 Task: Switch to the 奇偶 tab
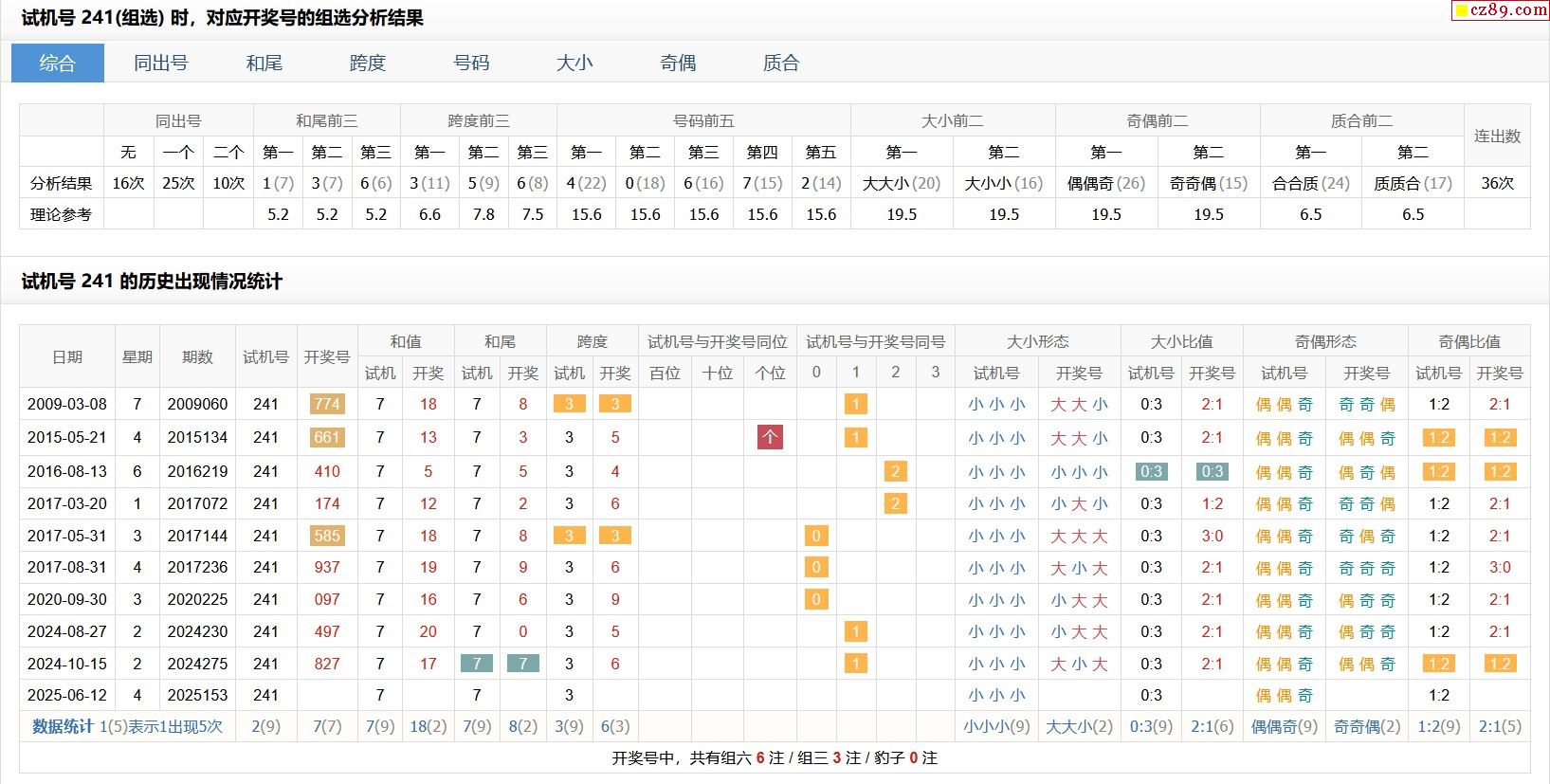click(x=678, y=64)
